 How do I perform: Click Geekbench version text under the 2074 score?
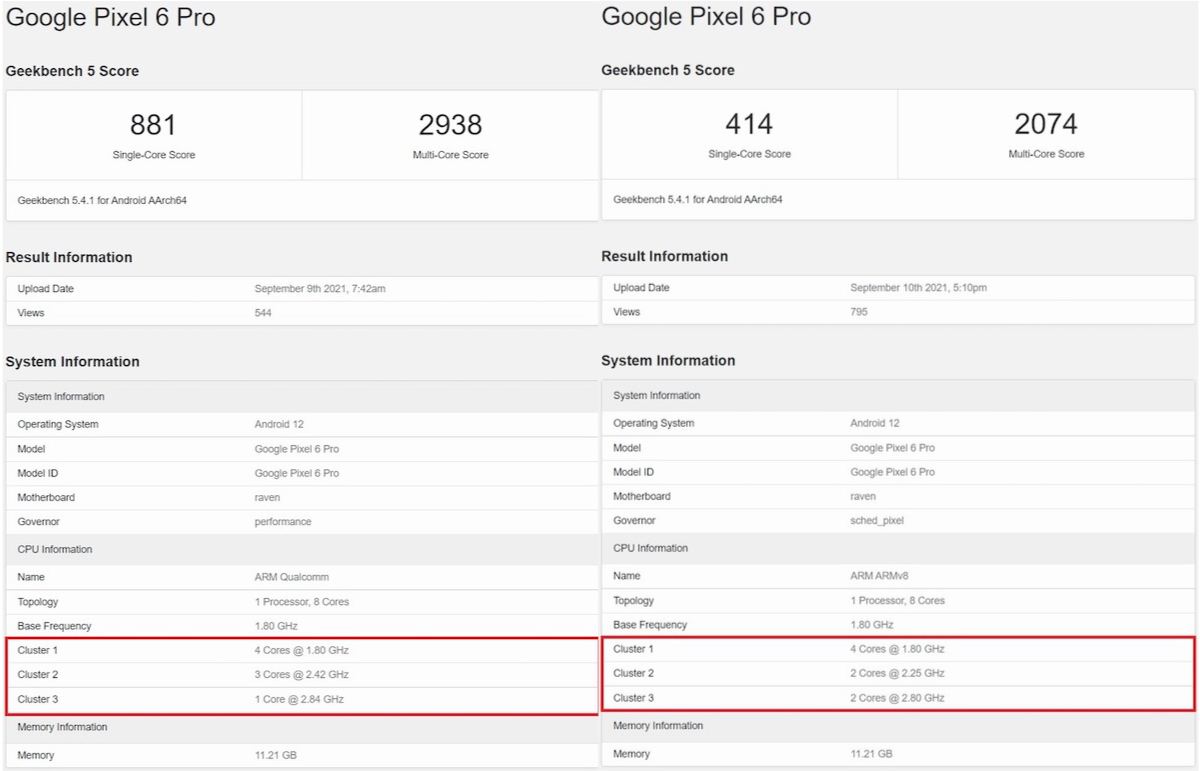698,200
